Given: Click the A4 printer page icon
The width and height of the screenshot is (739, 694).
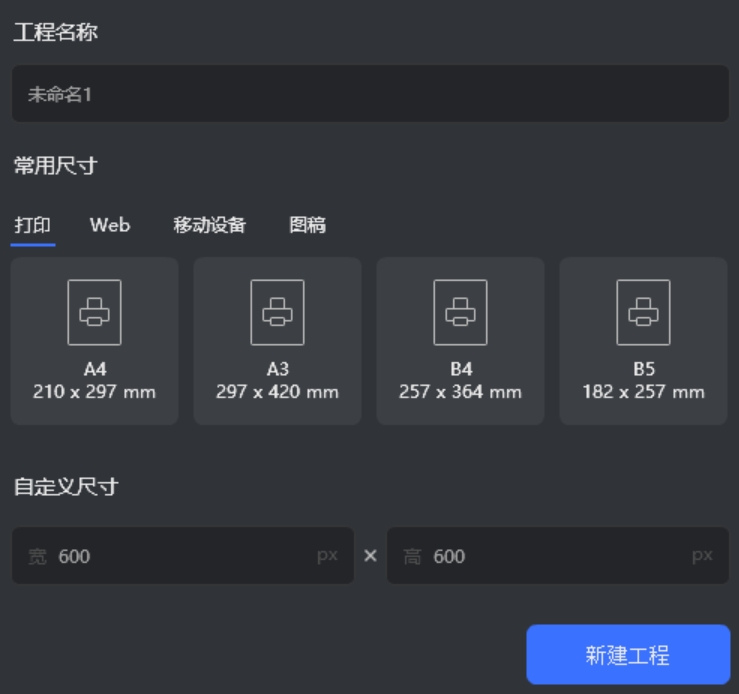Looking at the screenshot, I should [94, 312].
